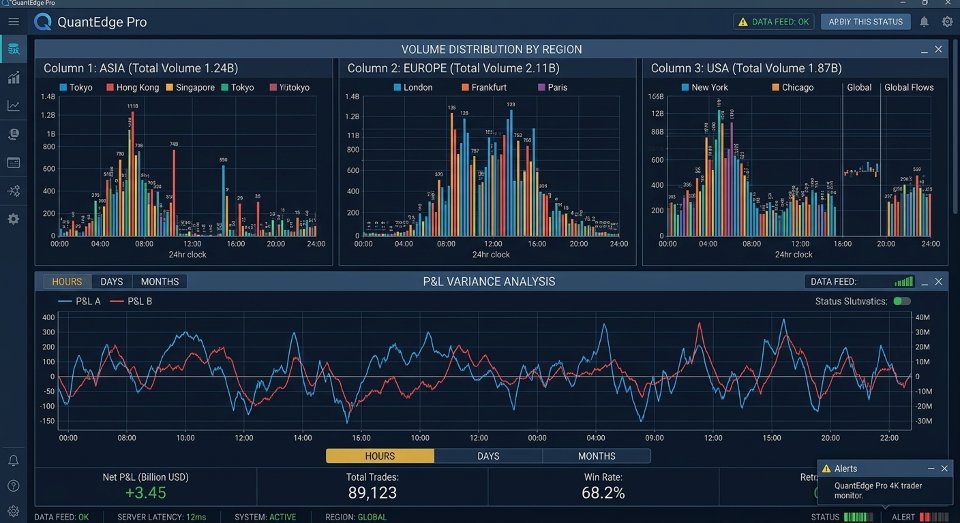Click the Column 3: USA chart title

(x=746, y=68)
